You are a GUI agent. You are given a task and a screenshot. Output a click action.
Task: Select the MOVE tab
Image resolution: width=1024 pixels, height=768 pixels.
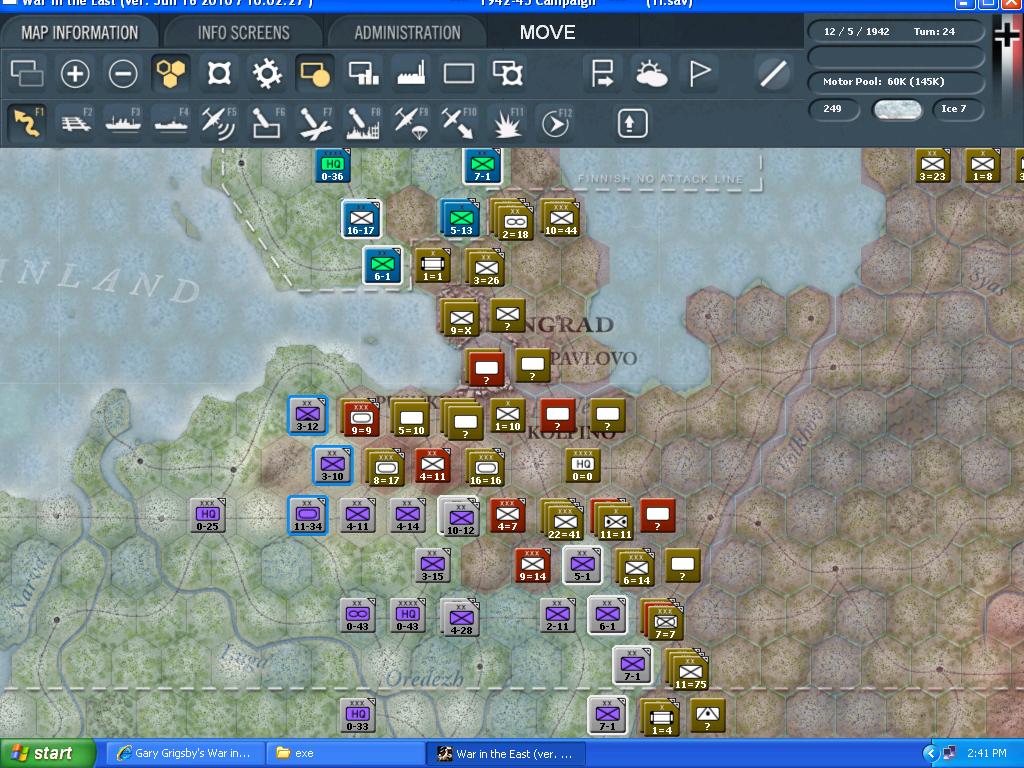point(547,32)
